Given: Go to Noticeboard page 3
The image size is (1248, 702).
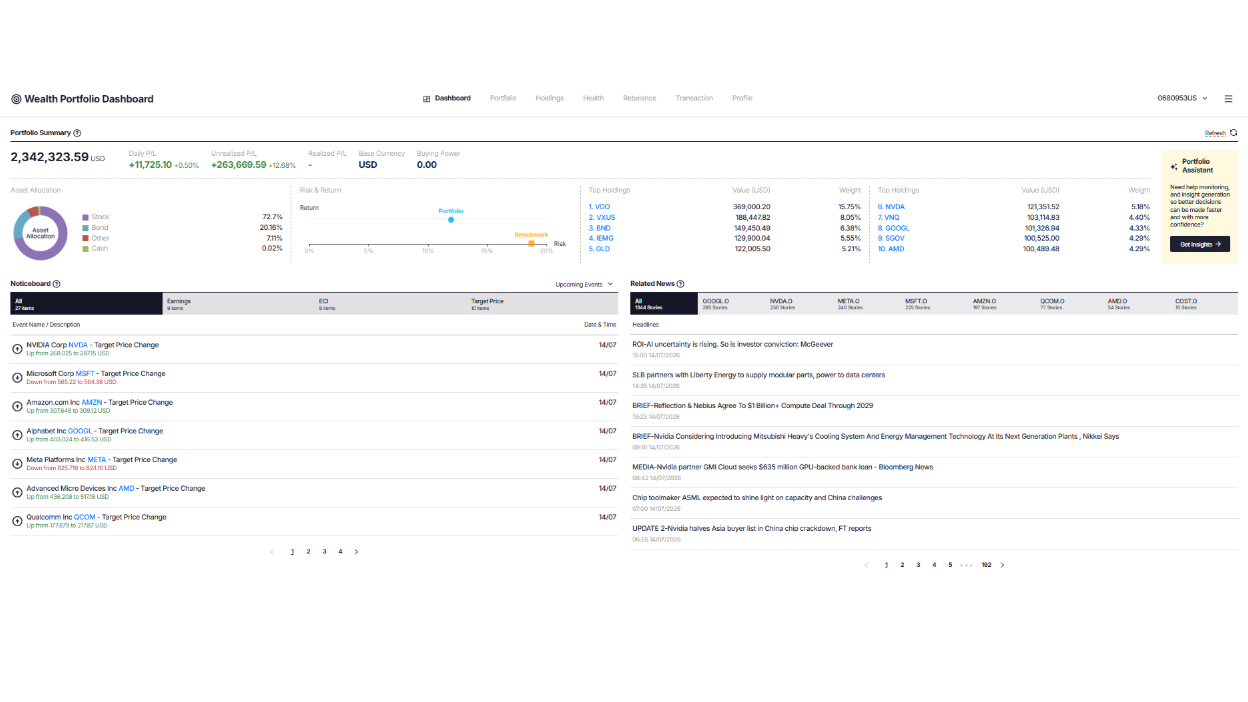Looking at the screenshot, I should pos(324,552).
